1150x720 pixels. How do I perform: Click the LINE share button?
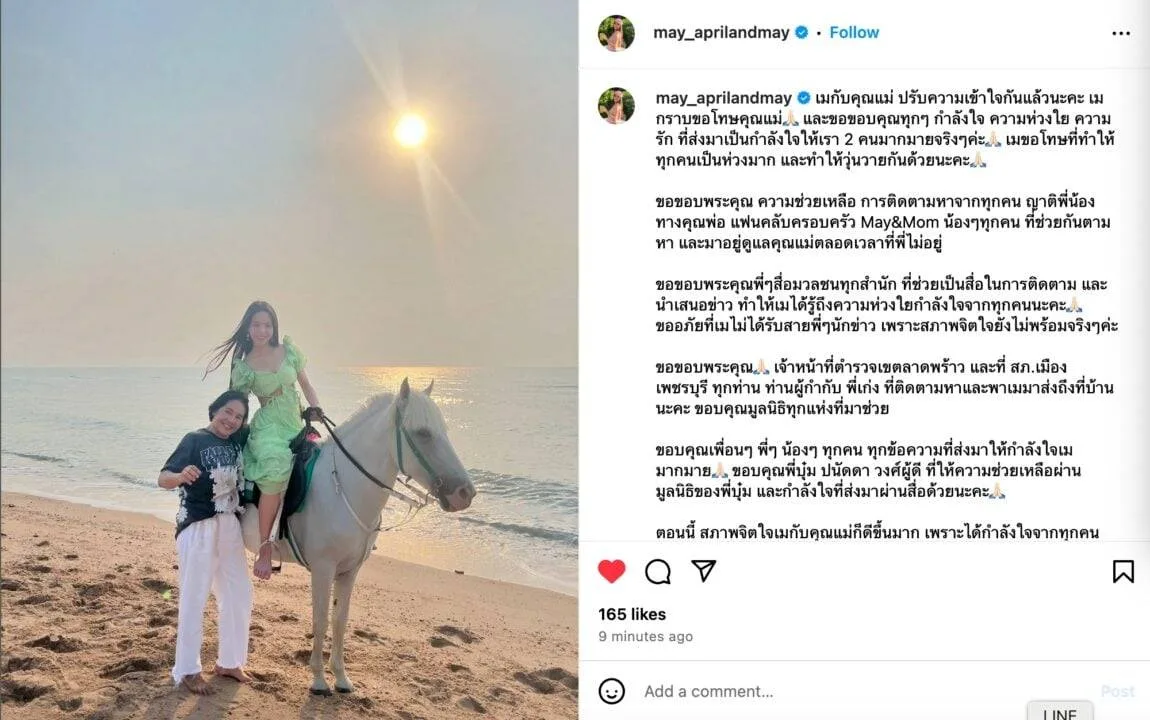(1060, 712)
